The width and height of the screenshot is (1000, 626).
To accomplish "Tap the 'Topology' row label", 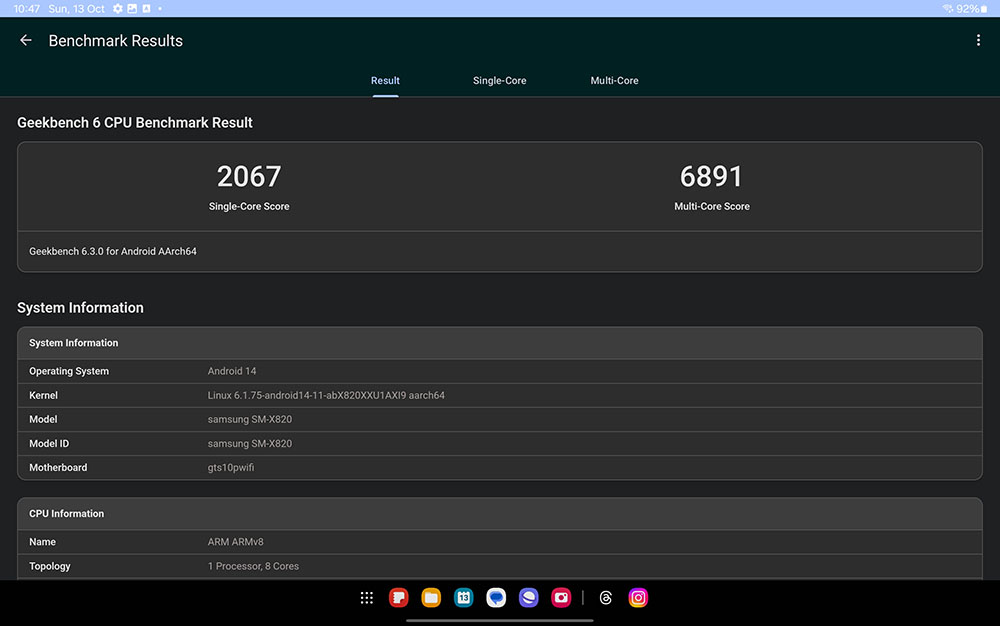I will pos(50,566).
